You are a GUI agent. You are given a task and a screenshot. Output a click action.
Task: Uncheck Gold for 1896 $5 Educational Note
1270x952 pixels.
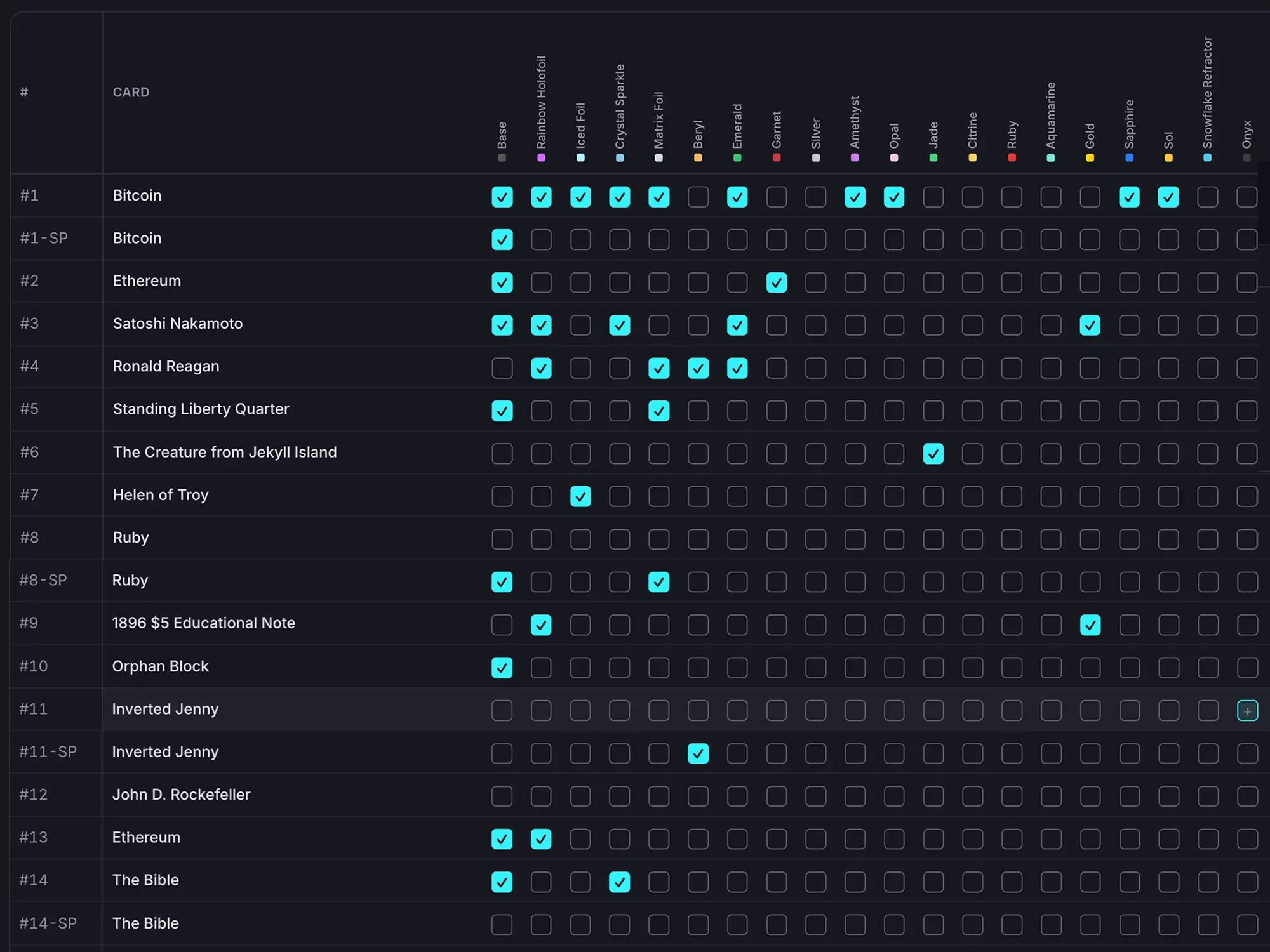point(1090,625)
